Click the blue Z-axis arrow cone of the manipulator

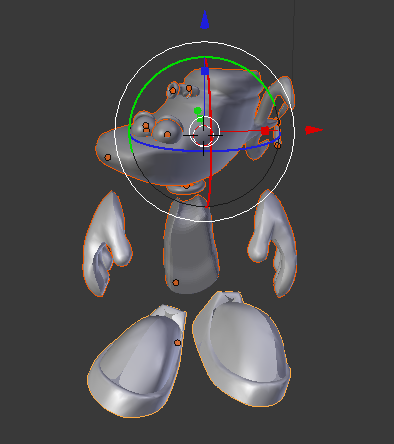205,20
